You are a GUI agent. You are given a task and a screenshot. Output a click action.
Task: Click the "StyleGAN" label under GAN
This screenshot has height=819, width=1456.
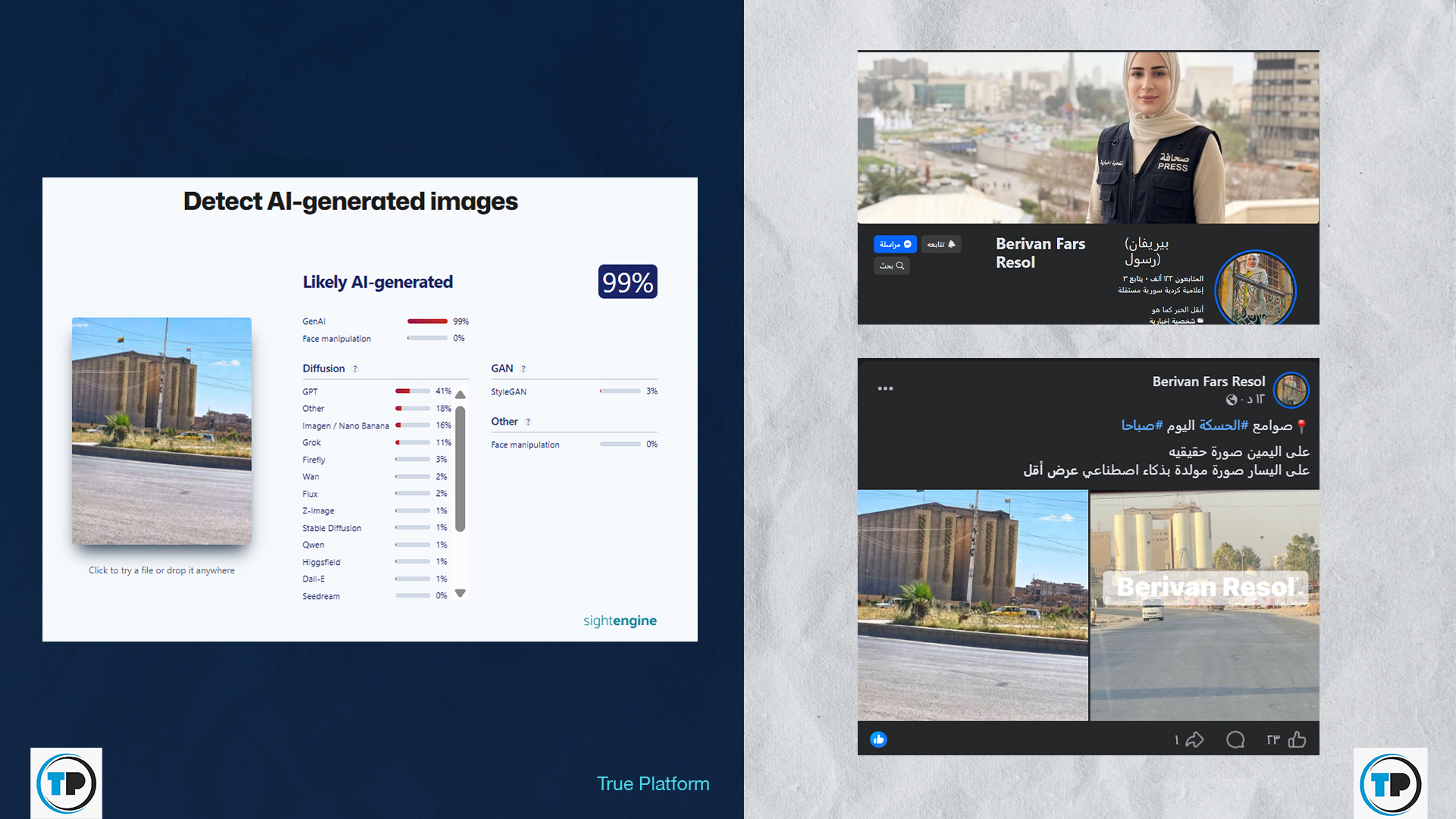509,392
